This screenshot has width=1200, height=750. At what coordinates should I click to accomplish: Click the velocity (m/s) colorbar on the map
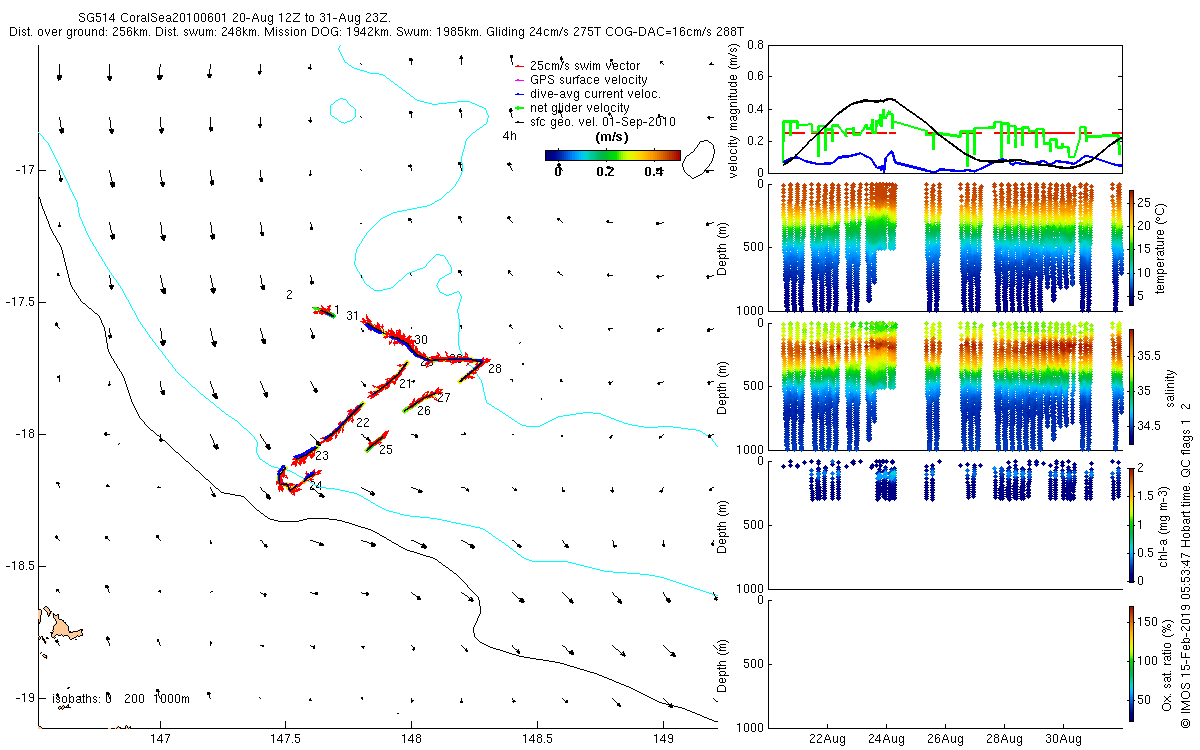(x=613, y=155)
